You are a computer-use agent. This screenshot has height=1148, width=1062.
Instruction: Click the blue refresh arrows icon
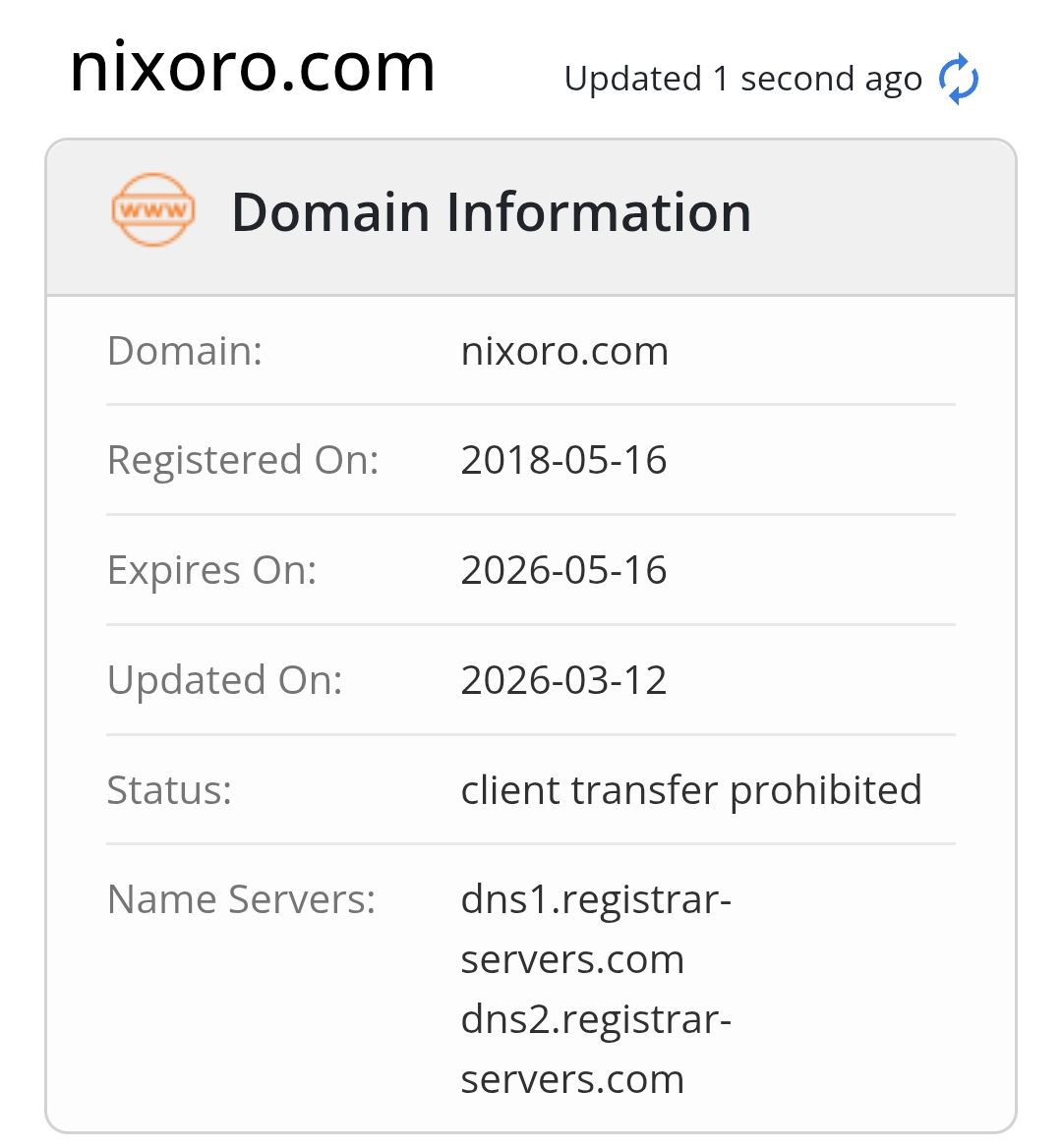[x=959, y=80]
